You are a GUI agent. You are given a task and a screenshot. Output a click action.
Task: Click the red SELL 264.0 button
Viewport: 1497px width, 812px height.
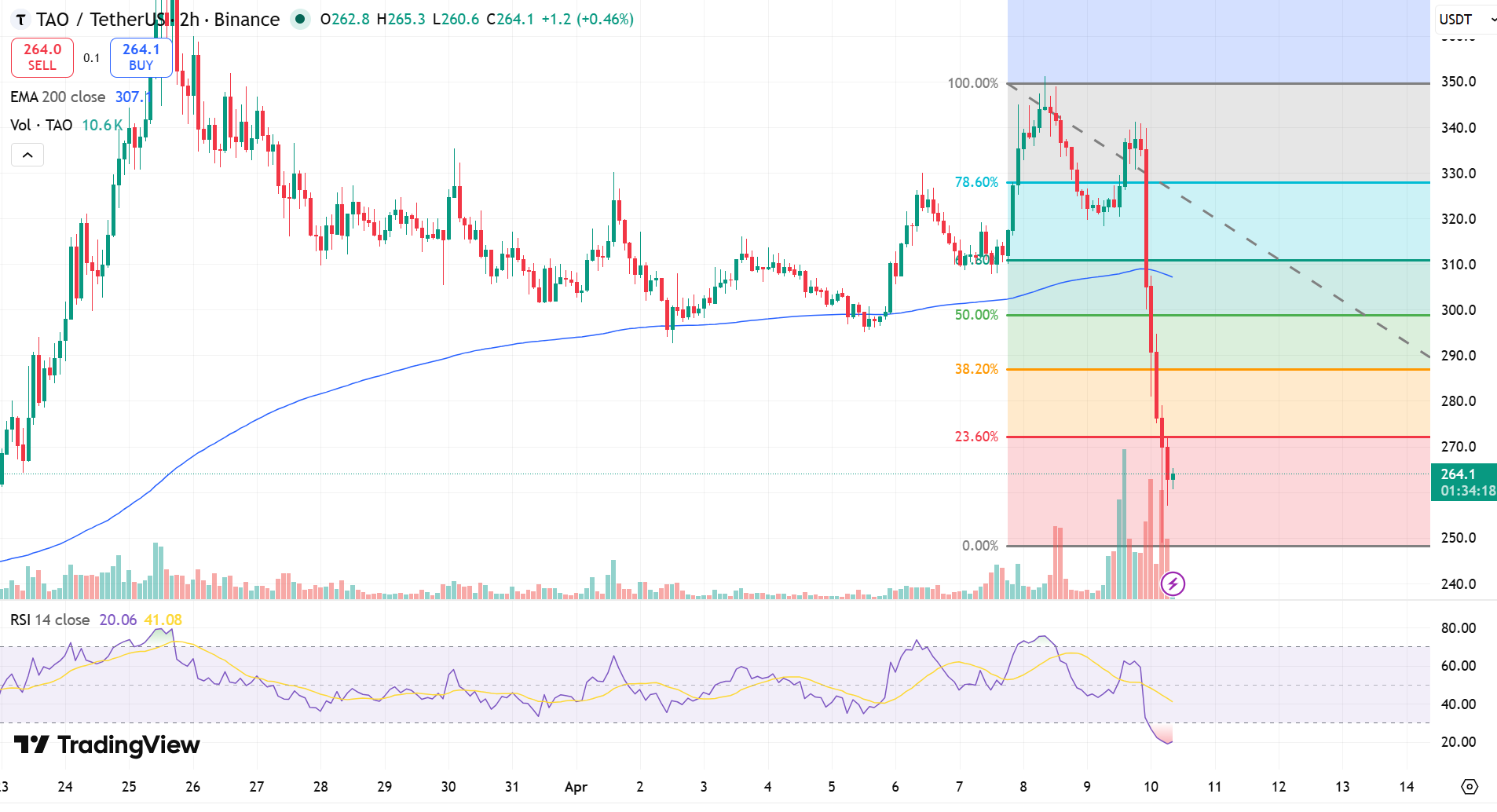(42, 57)
